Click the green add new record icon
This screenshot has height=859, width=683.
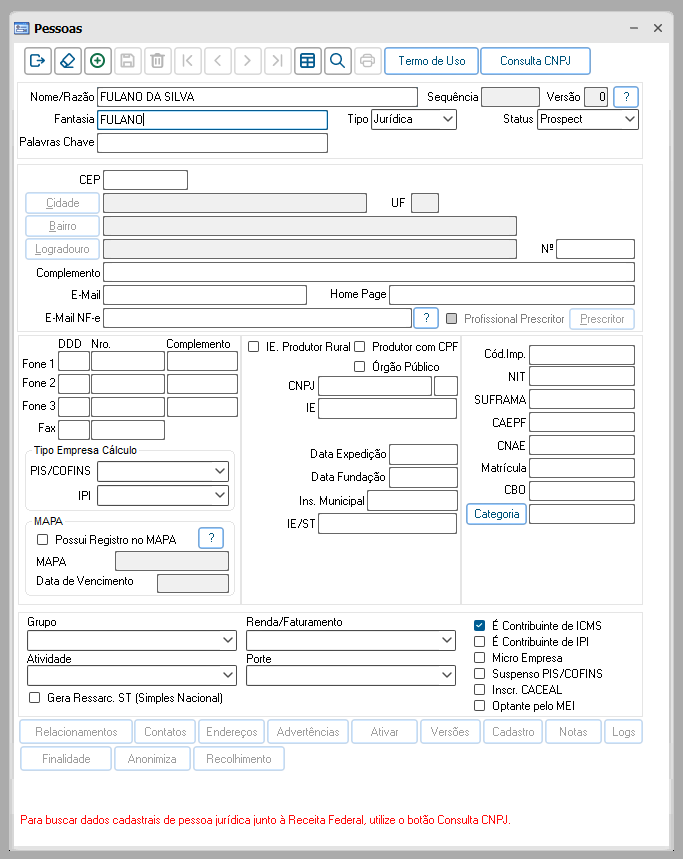[97, 60]
